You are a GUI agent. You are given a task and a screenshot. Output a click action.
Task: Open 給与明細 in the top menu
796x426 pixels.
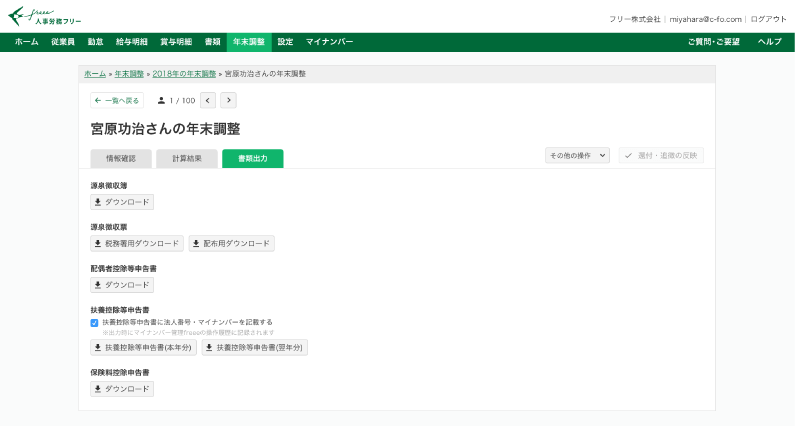pos(131,42)
